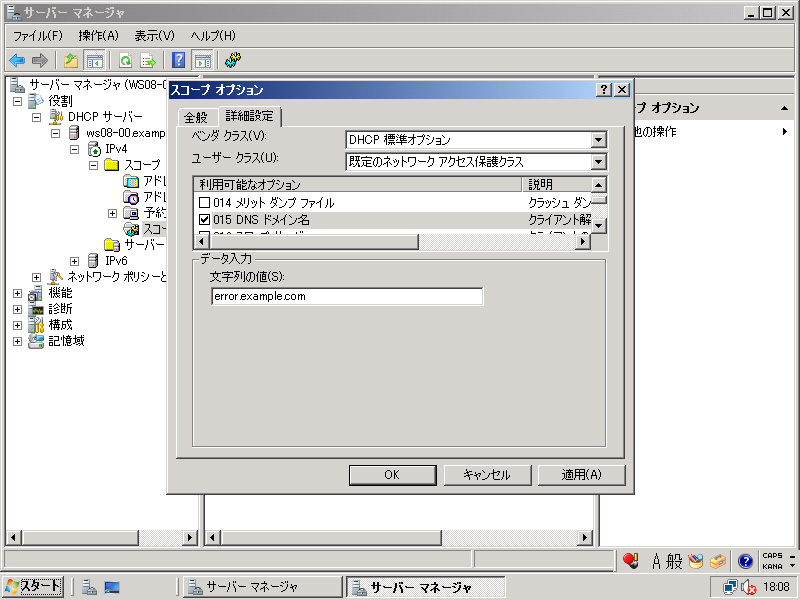Enable the 014 メリット ダンプ ファイル checkbox
The height and width of the screenshot is (600, 800).
coord(205,203)
